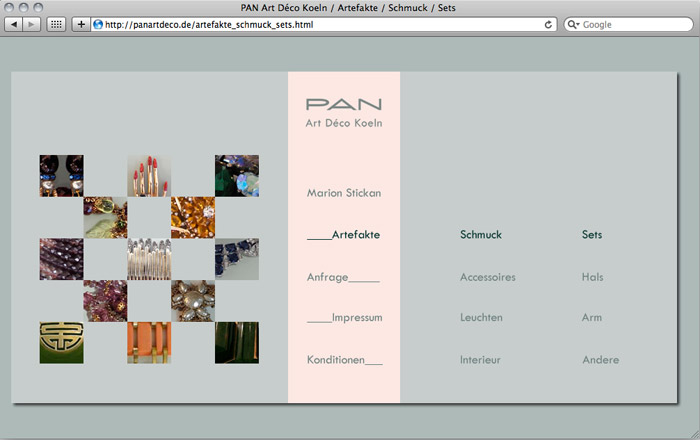
Task: Select the Accessoires category
Action: click(488, 277)
